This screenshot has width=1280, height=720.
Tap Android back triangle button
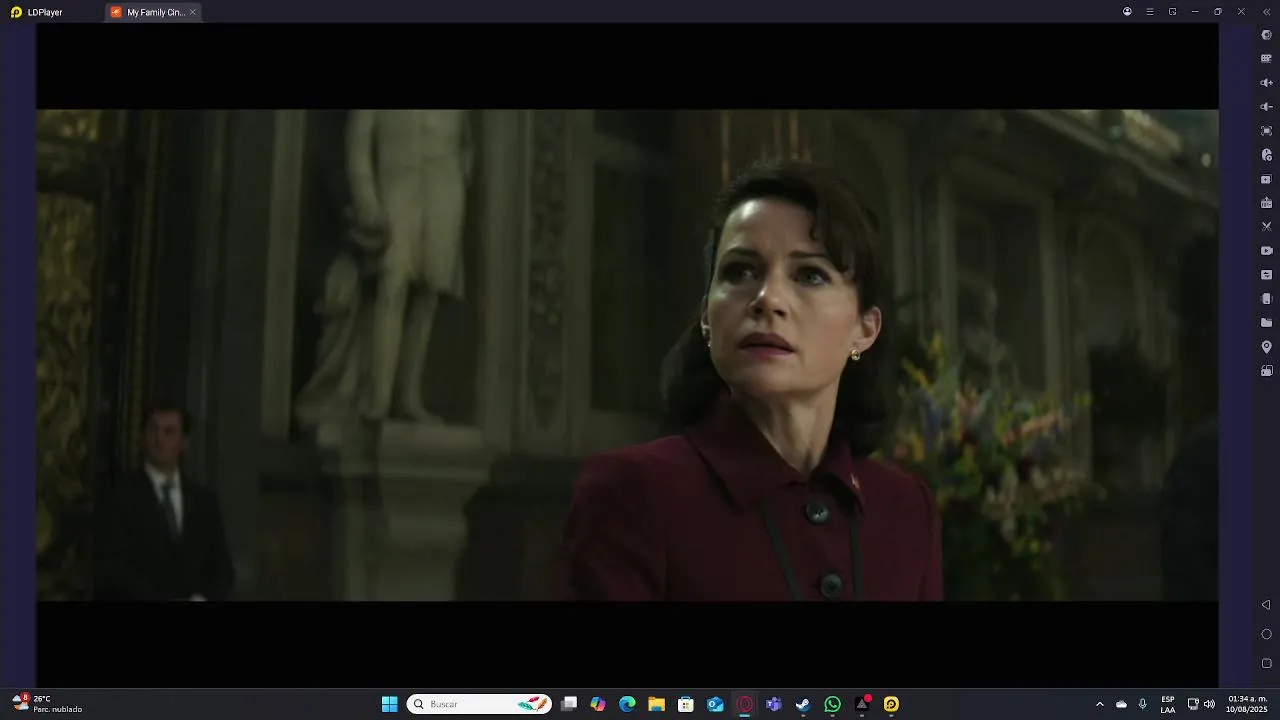(1266, 605)
